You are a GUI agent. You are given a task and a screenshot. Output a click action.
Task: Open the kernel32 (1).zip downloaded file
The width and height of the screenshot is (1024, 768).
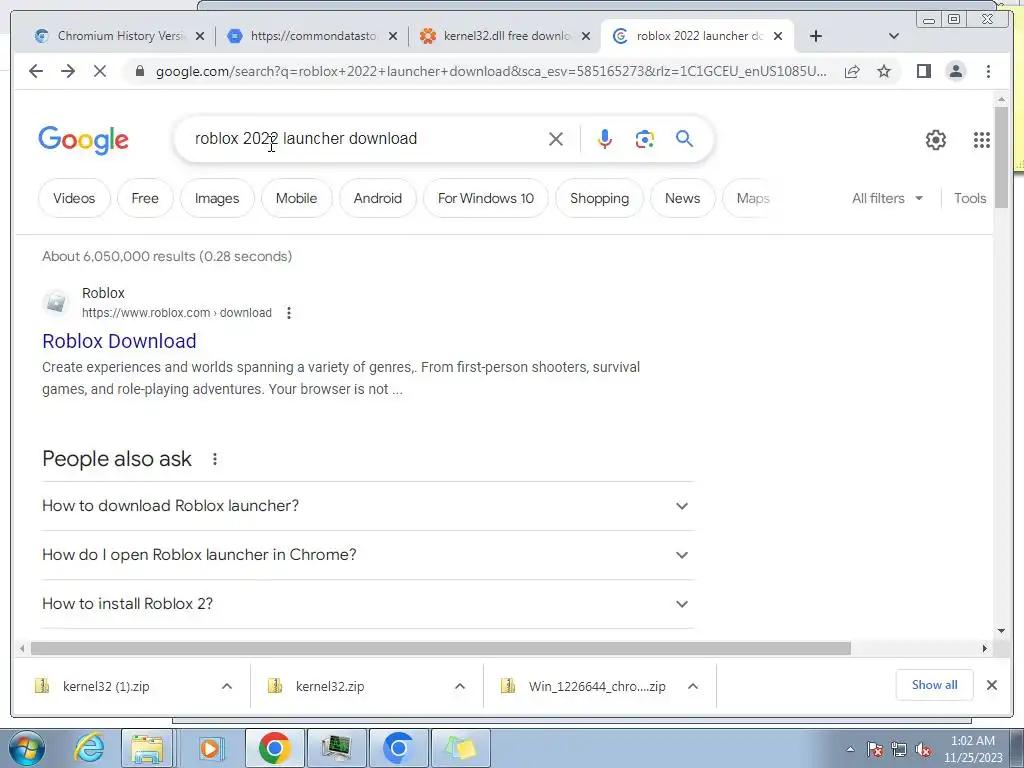(x=106, y=686)
